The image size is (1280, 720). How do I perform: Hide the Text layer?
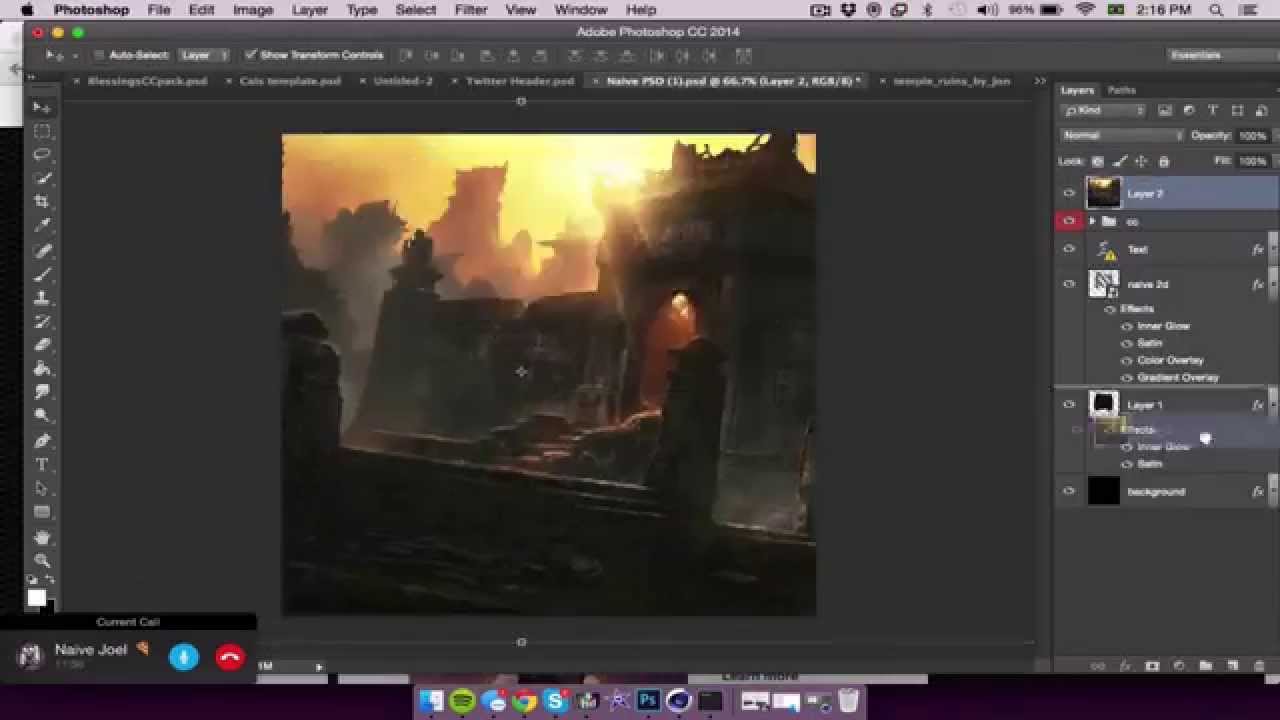pyautogui.click(x=1069, y=249)
